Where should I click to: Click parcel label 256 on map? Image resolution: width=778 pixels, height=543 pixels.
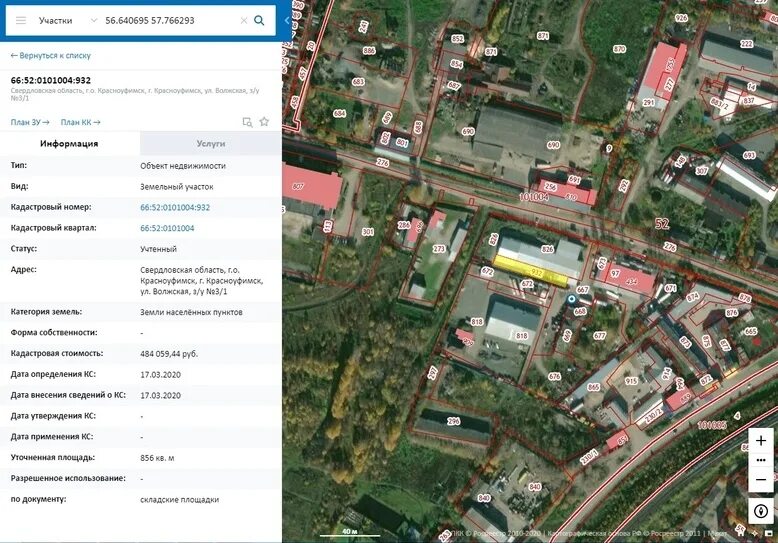tap(550, 187)
